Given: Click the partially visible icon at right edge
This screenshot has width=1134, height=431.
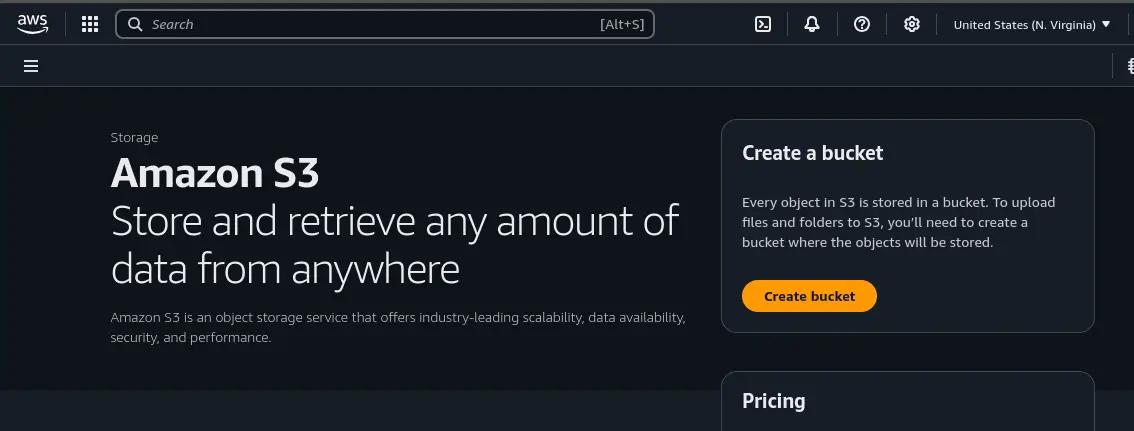Looking at the screenshot, I should click(x=1129, y=66).
